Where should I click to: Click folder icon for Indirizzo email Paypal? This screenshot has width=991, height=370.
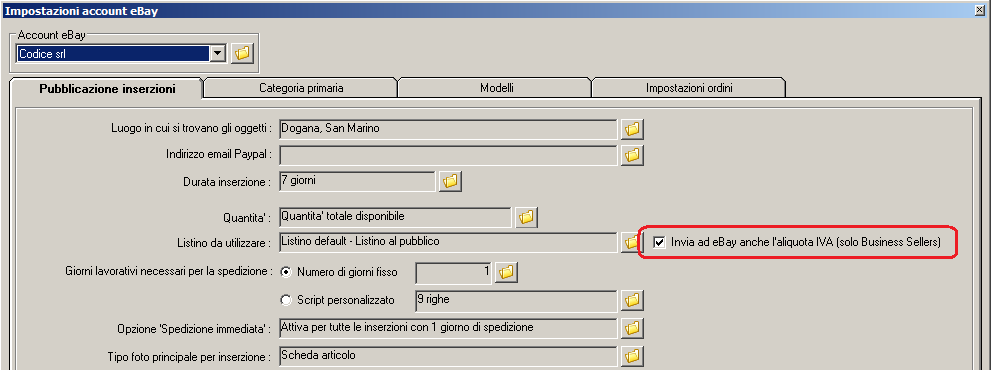point(632,155)
